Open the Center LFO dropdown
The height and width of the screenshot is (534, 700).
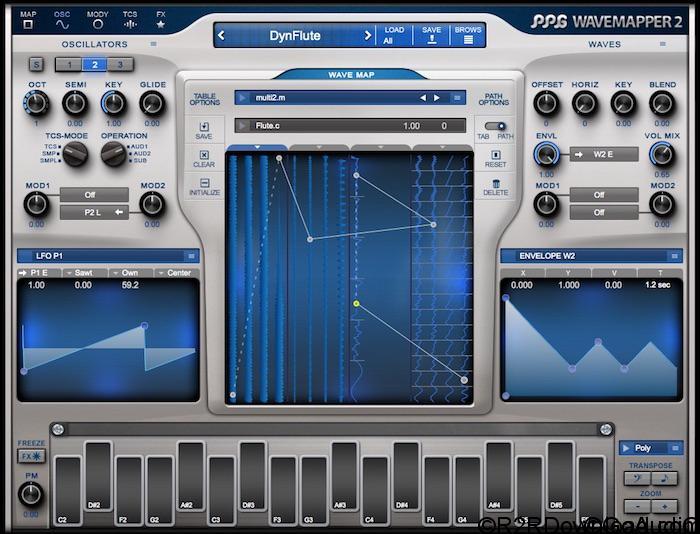pos(177,272)
